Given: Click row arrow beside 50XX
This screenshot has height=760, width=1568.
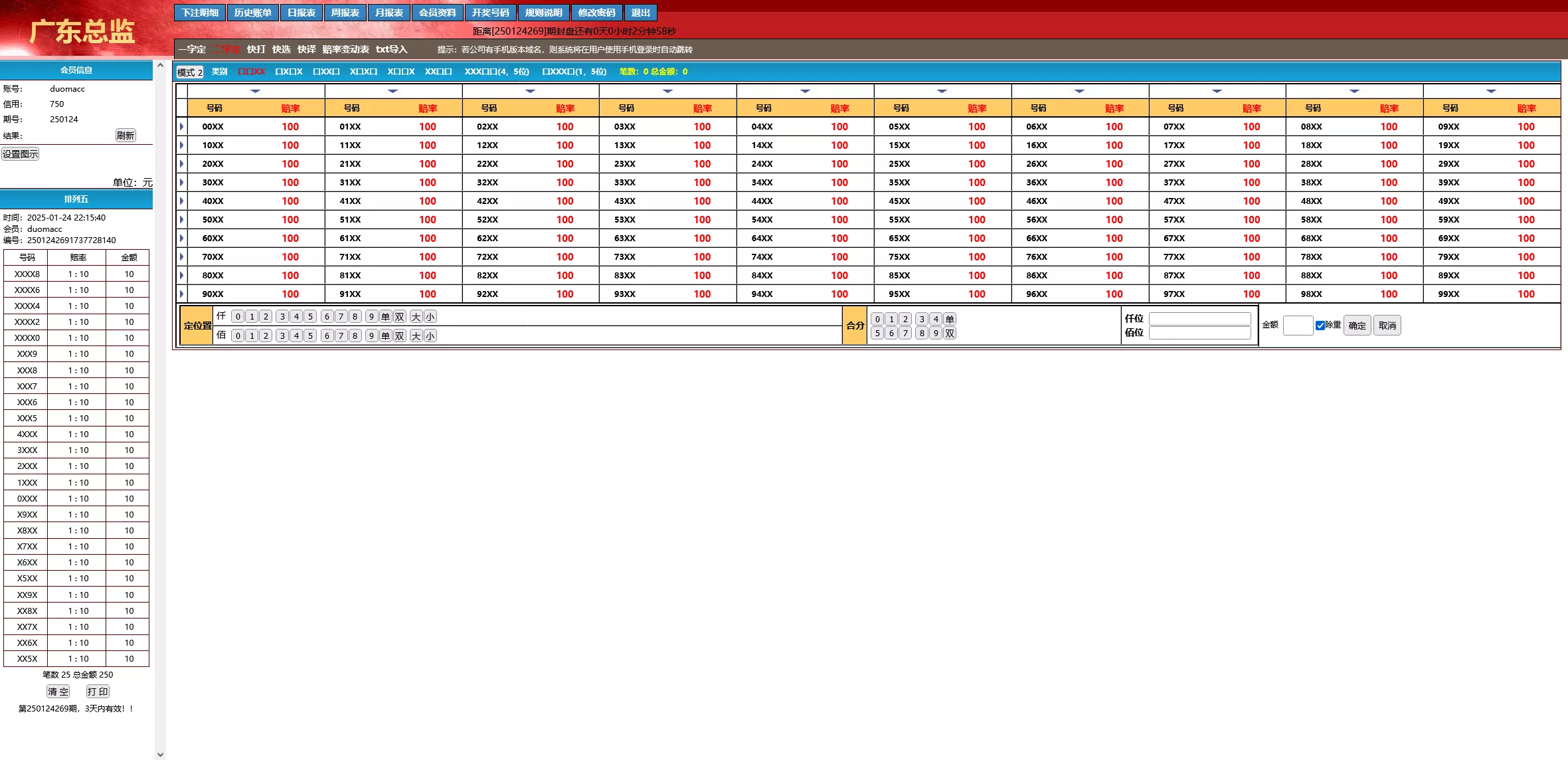Looking at the screenshot, I should (181, 219).
